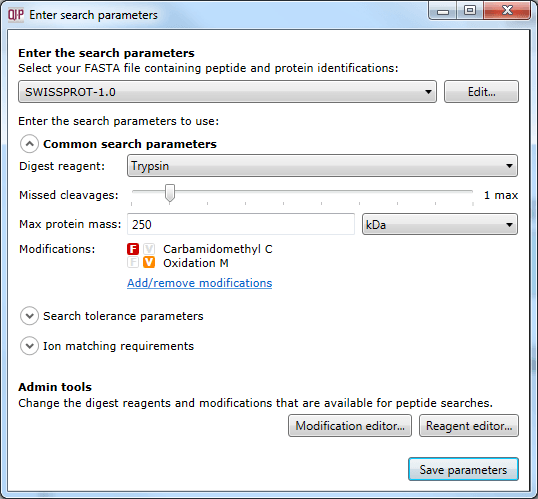
Task: Toggle variable V badge for Oxidation M
Action: click(149, 263)
